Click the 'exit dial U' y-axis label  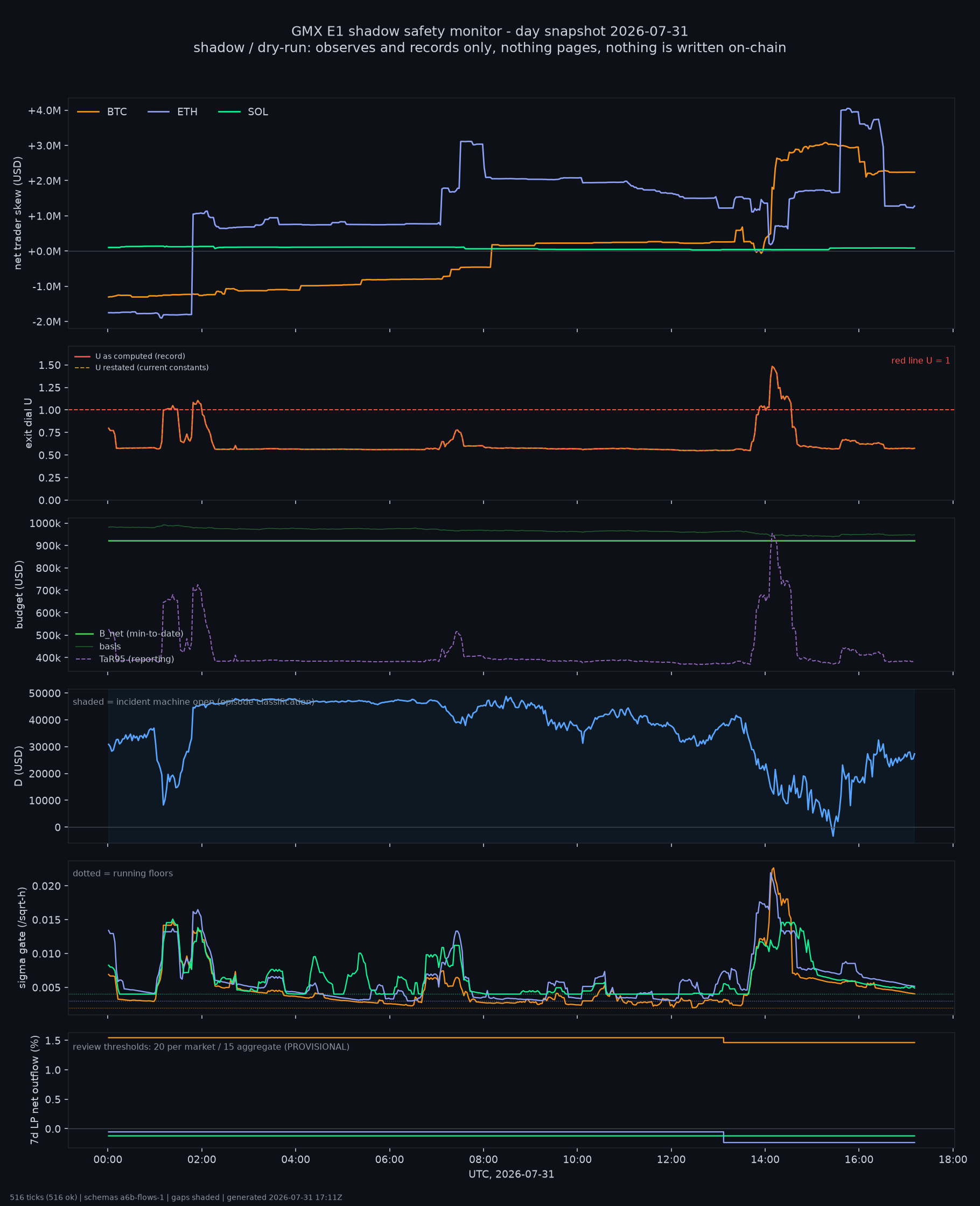pyautogui.click(x=28, y=423)
